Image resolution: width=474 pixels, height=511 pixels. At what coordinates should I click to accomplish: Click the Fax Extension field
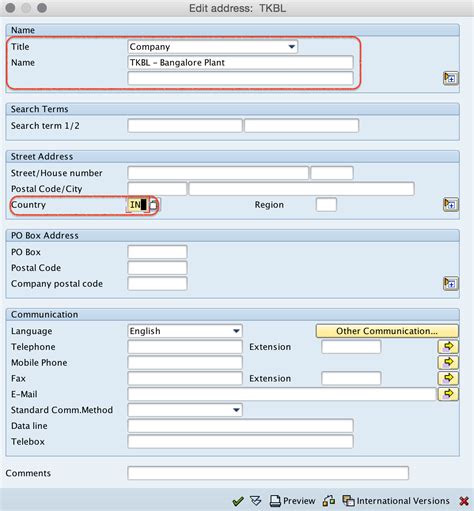[351, 378]
